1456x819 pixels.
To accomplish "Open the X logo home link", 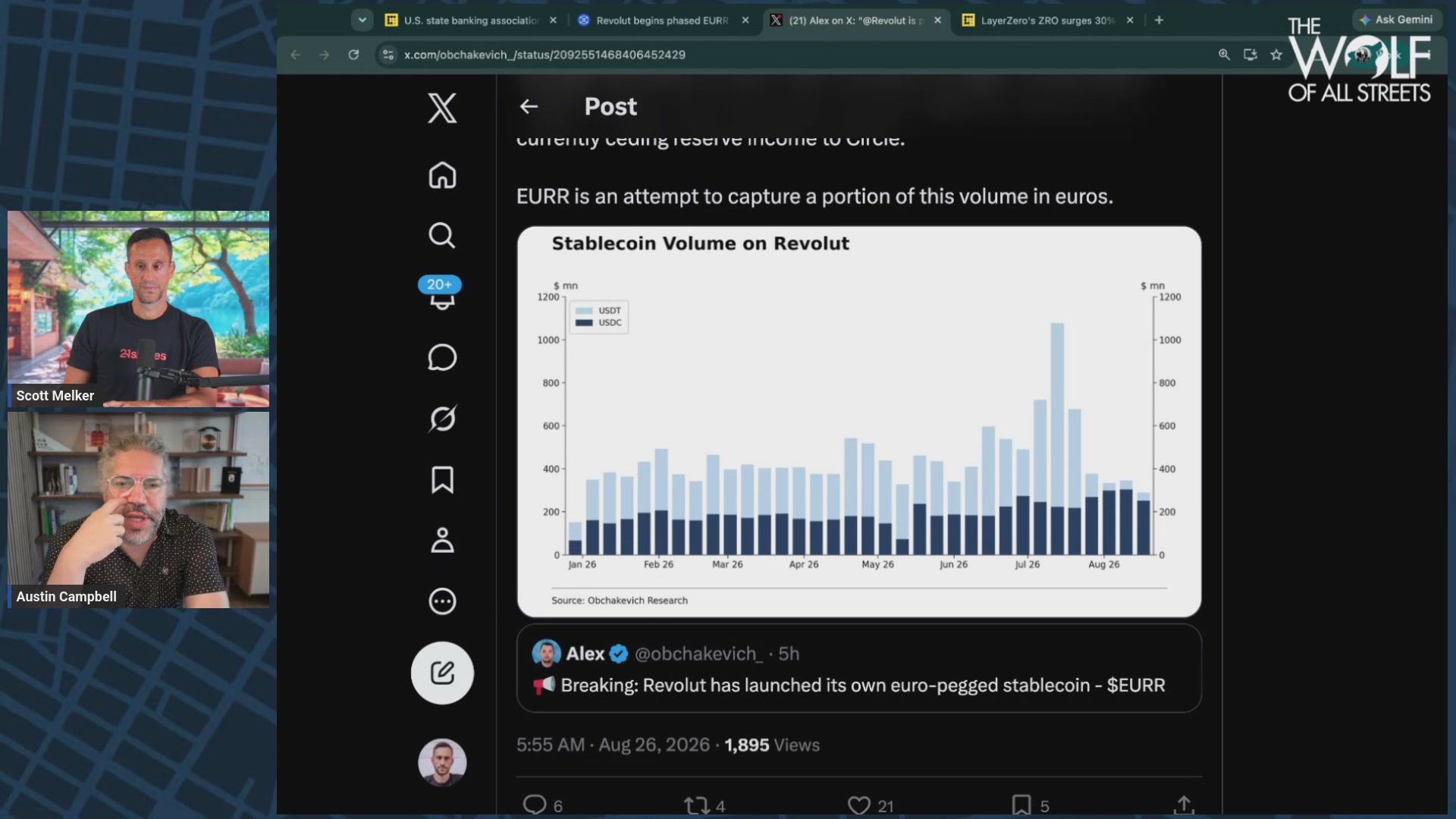I will [442, 108].
